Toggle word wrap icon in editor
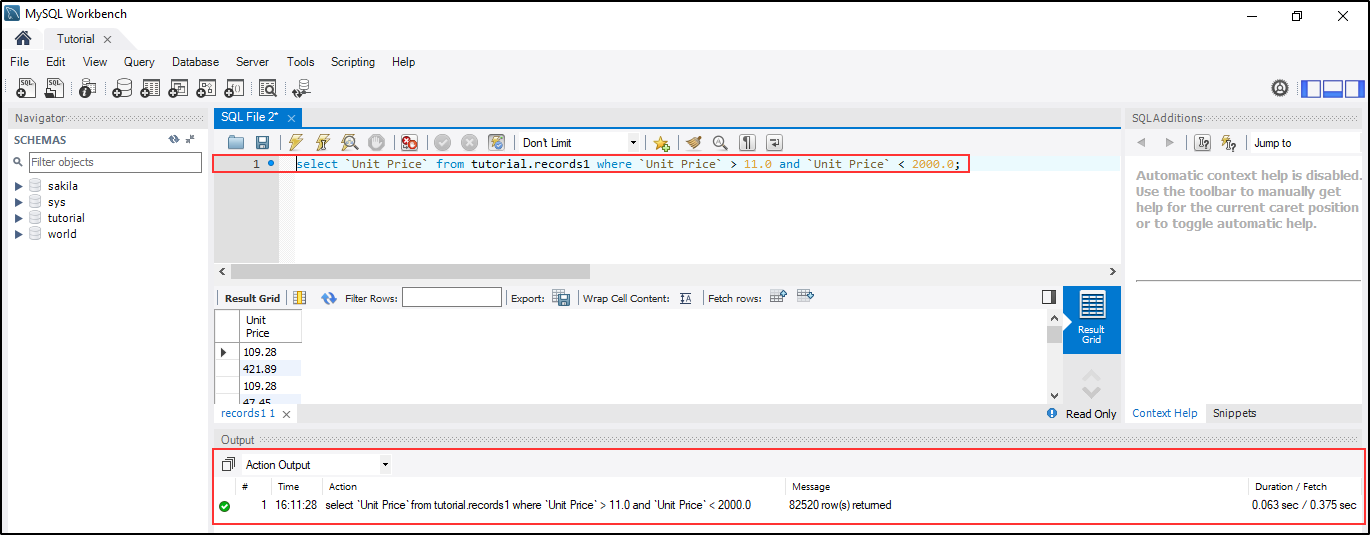The height and width of the screenshot is (535, 1370). (x=774, y=143)
